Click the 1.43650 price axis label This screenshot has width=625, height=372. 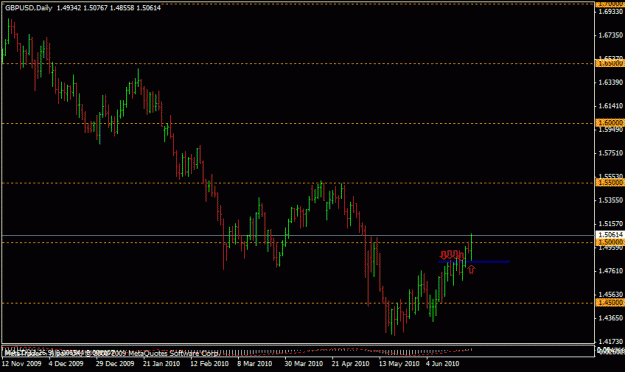tap(611, 318)
